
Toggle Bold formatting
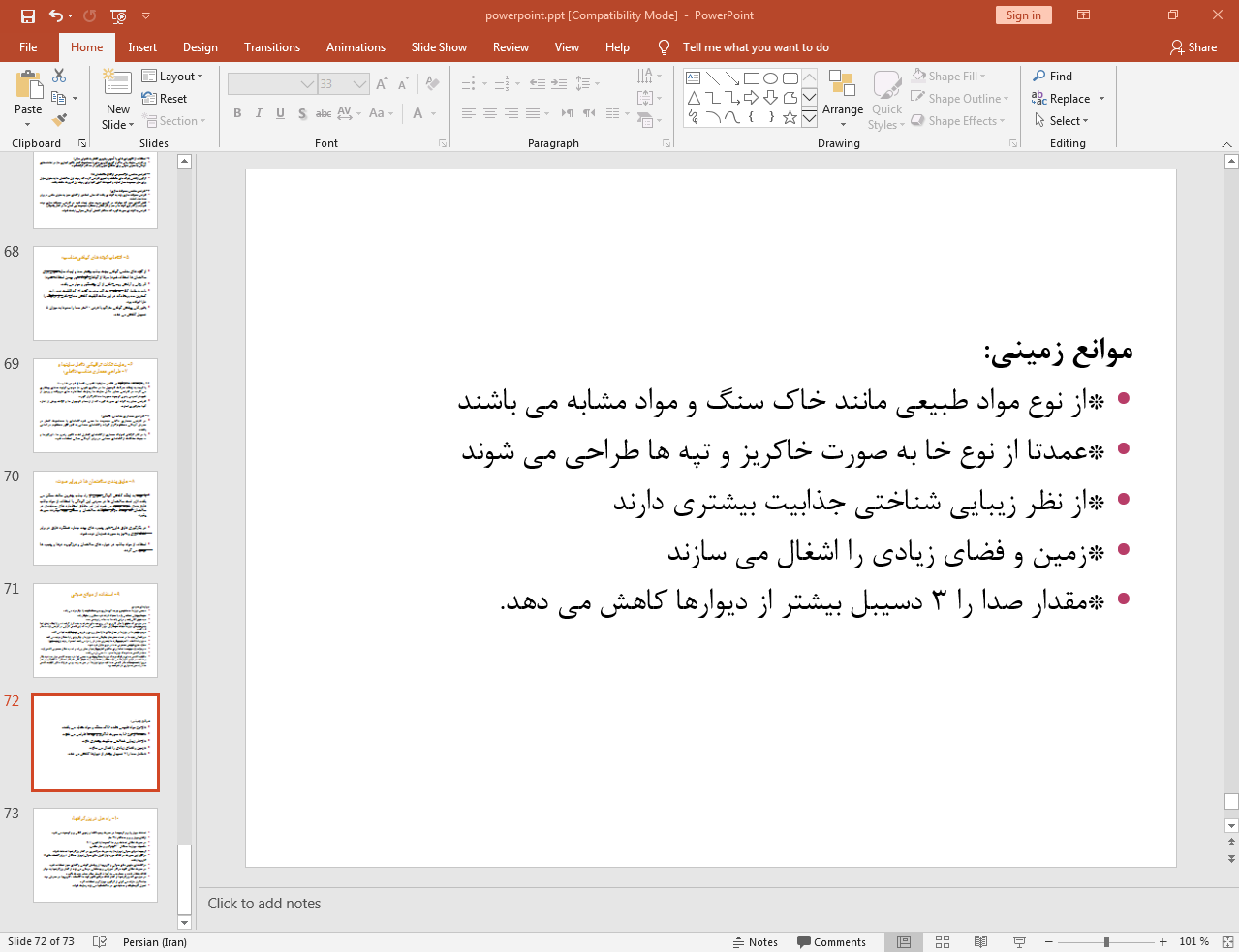[237, 113]
